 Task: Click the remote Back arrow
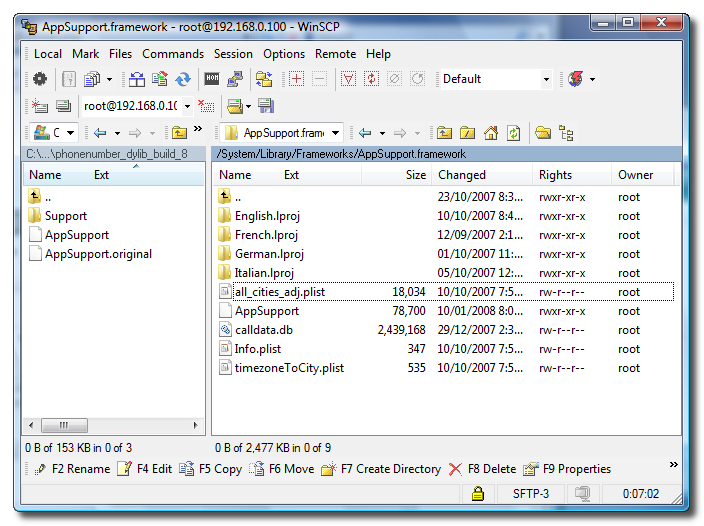365,133
